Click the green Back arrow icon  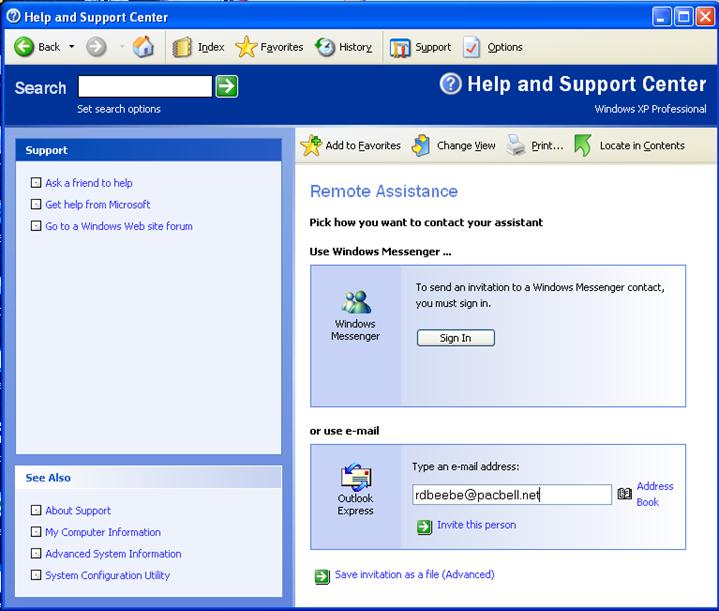pos(24,47)
